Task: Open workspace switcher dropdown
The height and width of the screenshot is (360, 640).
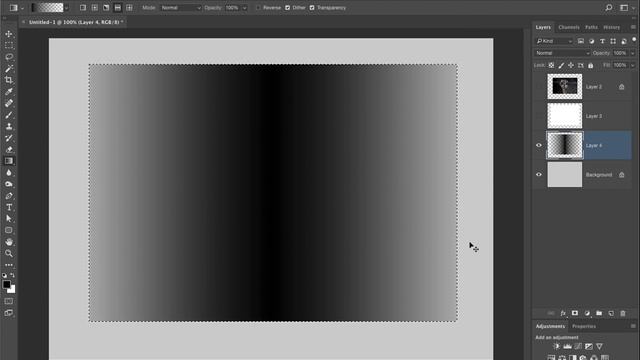Action: click(x=626, y=8)
